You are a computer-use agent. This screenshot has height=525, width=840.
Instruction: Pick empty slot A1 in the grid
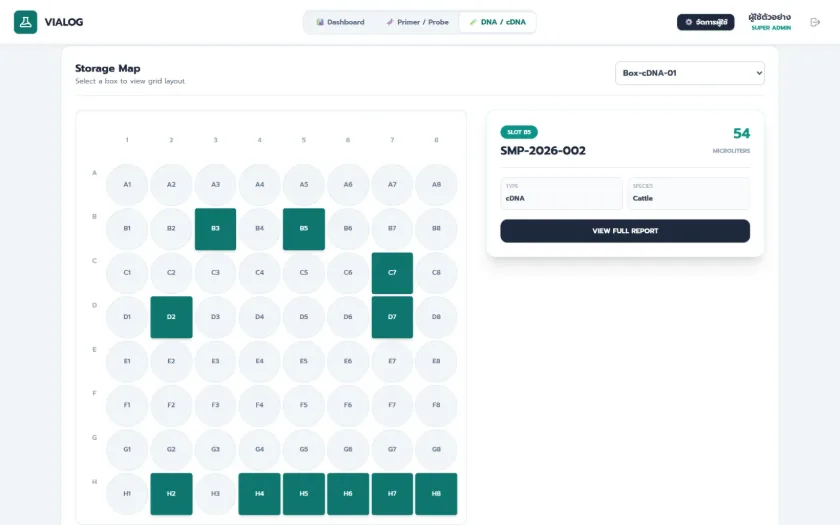tap(127, 185)
